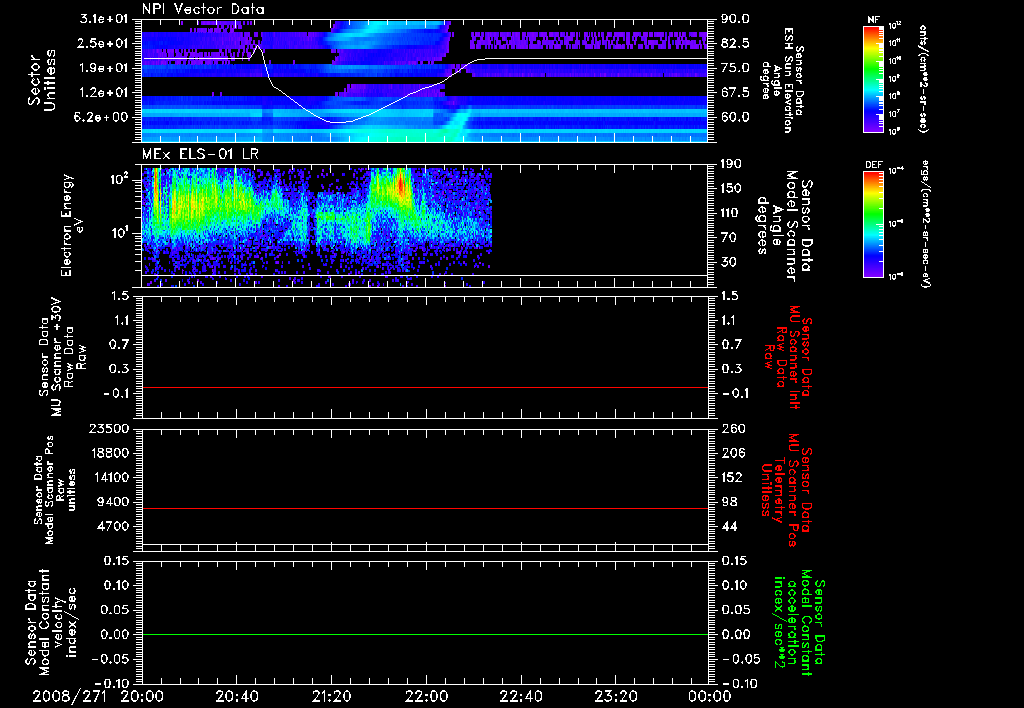Click the 21:20 time axis label

click(331, 696)
